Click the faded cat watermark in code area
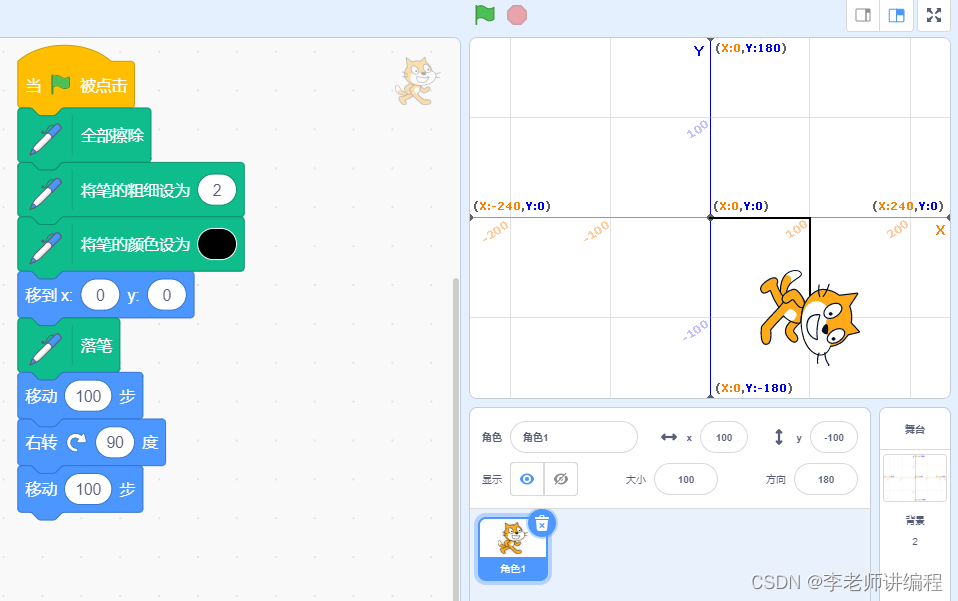This screenshot has width=958, height=601. pos(417,81)
